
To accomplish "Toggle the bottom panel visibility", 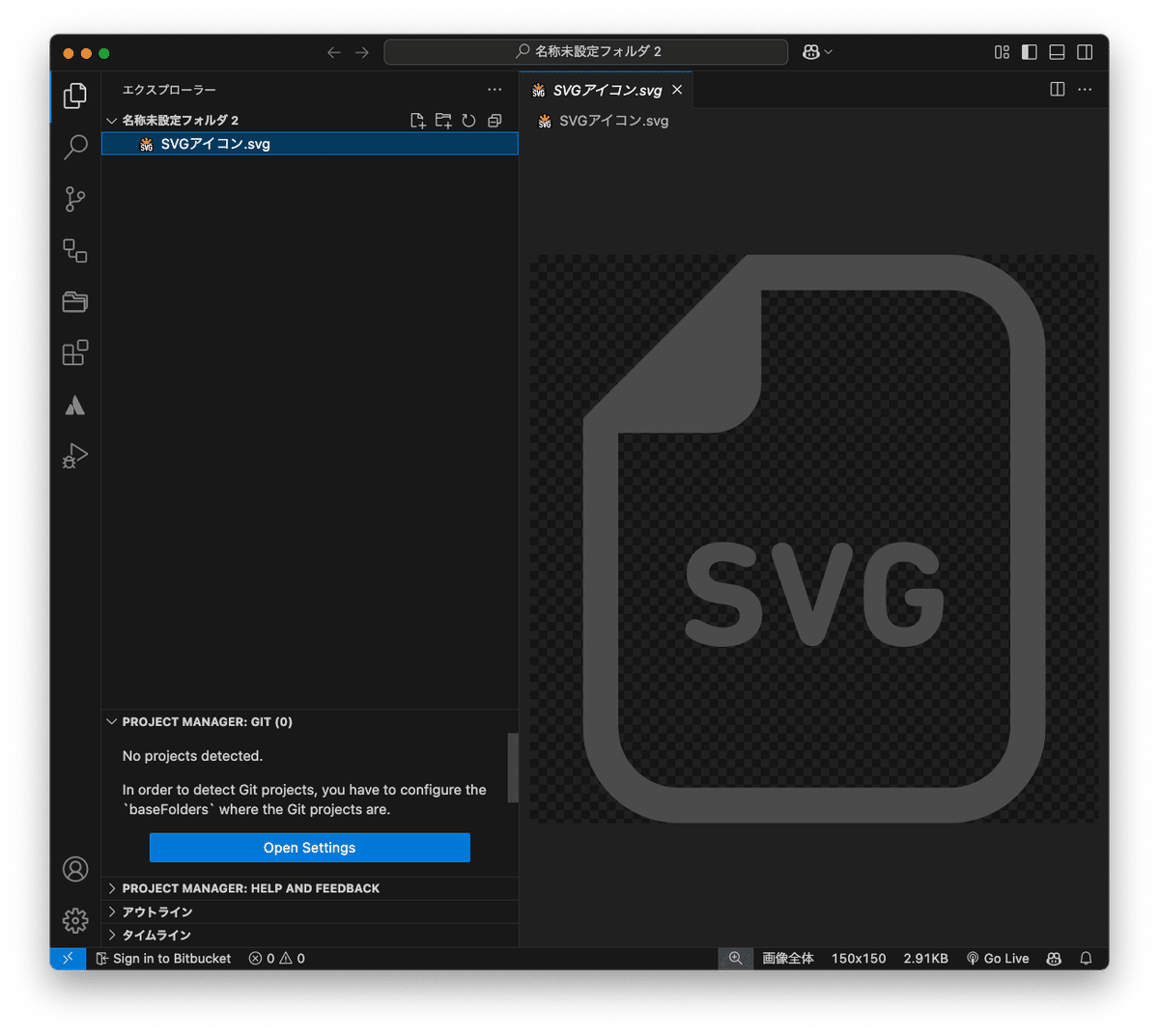I will click(1057, 52).
